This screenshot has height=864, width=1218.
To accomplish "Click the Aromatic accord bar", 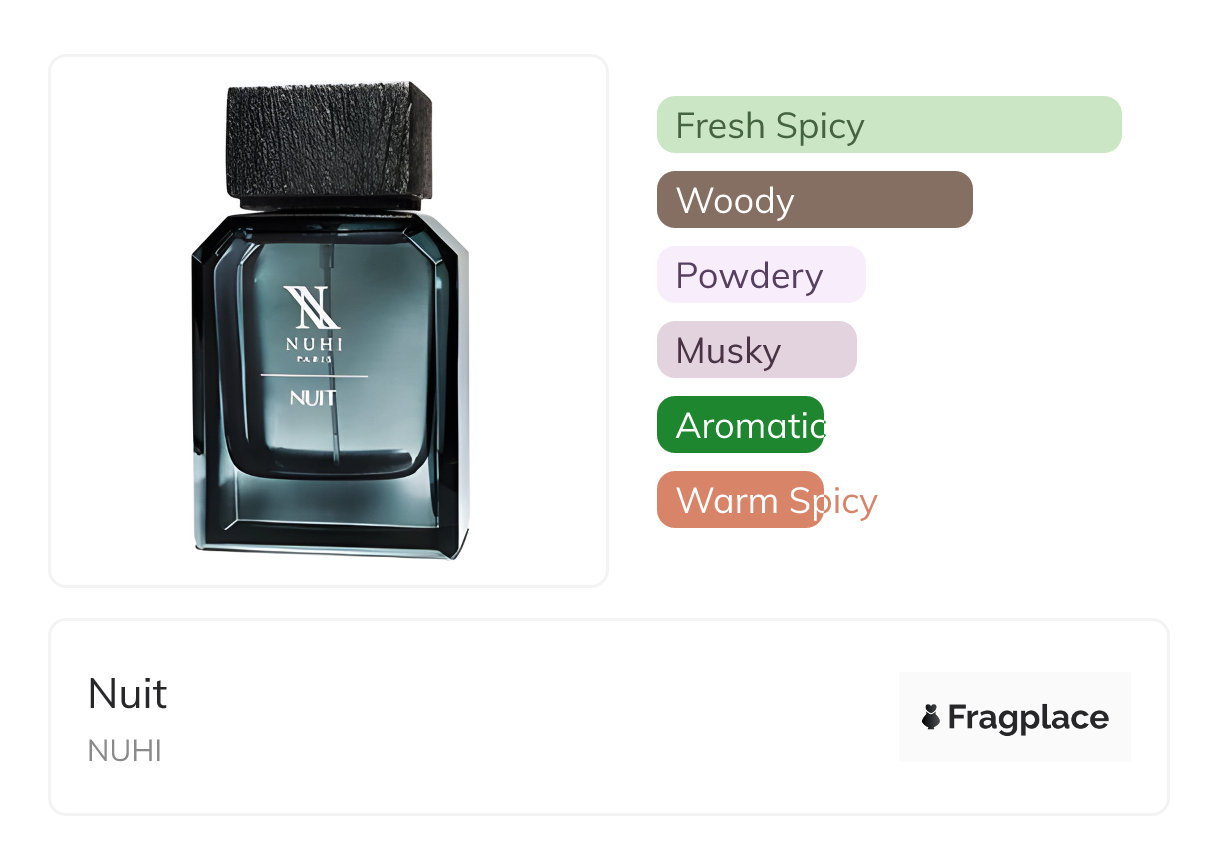I will 740,425.
